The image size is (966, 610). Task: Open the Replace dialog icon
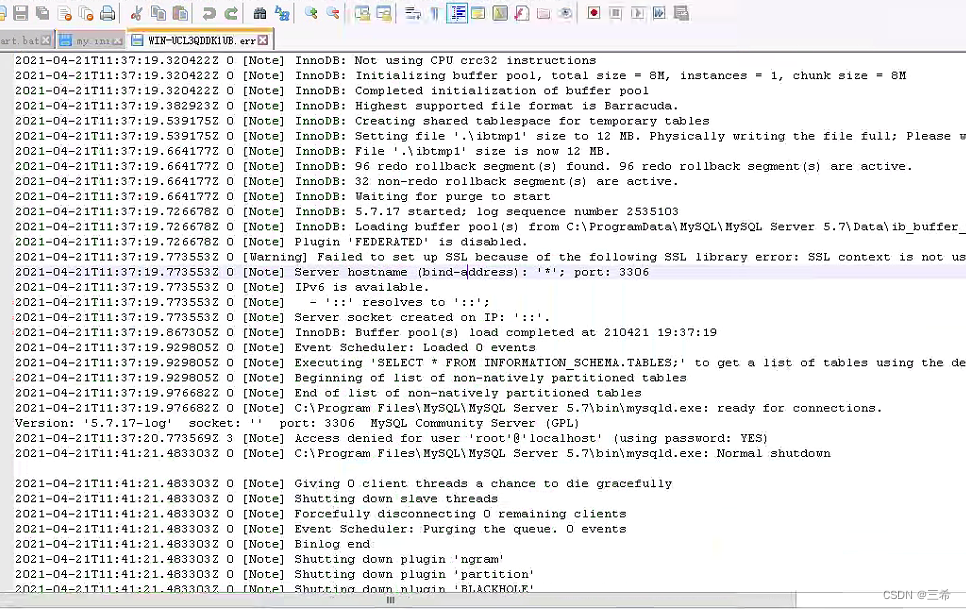pyautogui.click(x=282, y=13)
